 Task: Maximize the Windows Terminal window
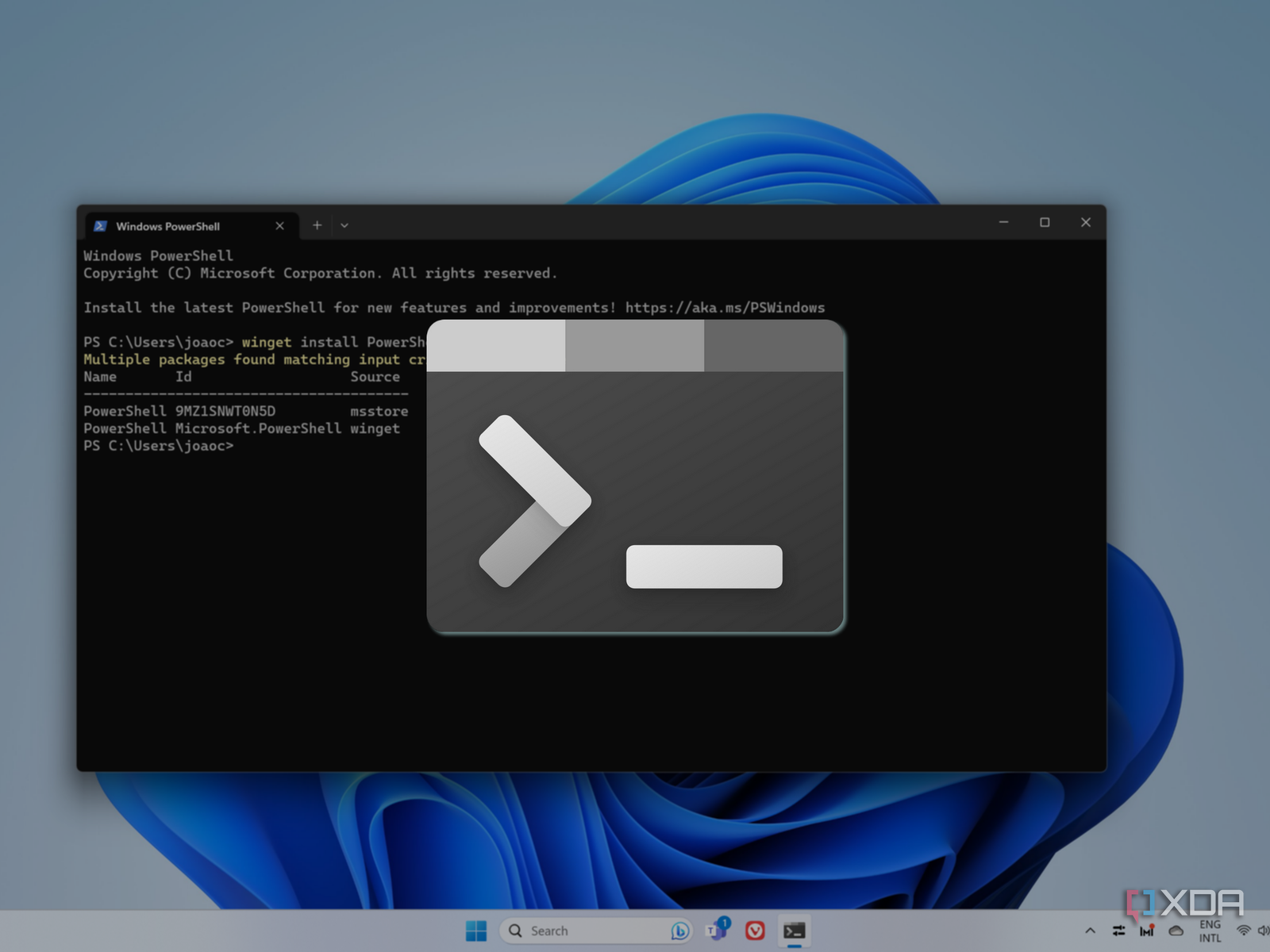pyautogui.click(x=1045, y=223)
